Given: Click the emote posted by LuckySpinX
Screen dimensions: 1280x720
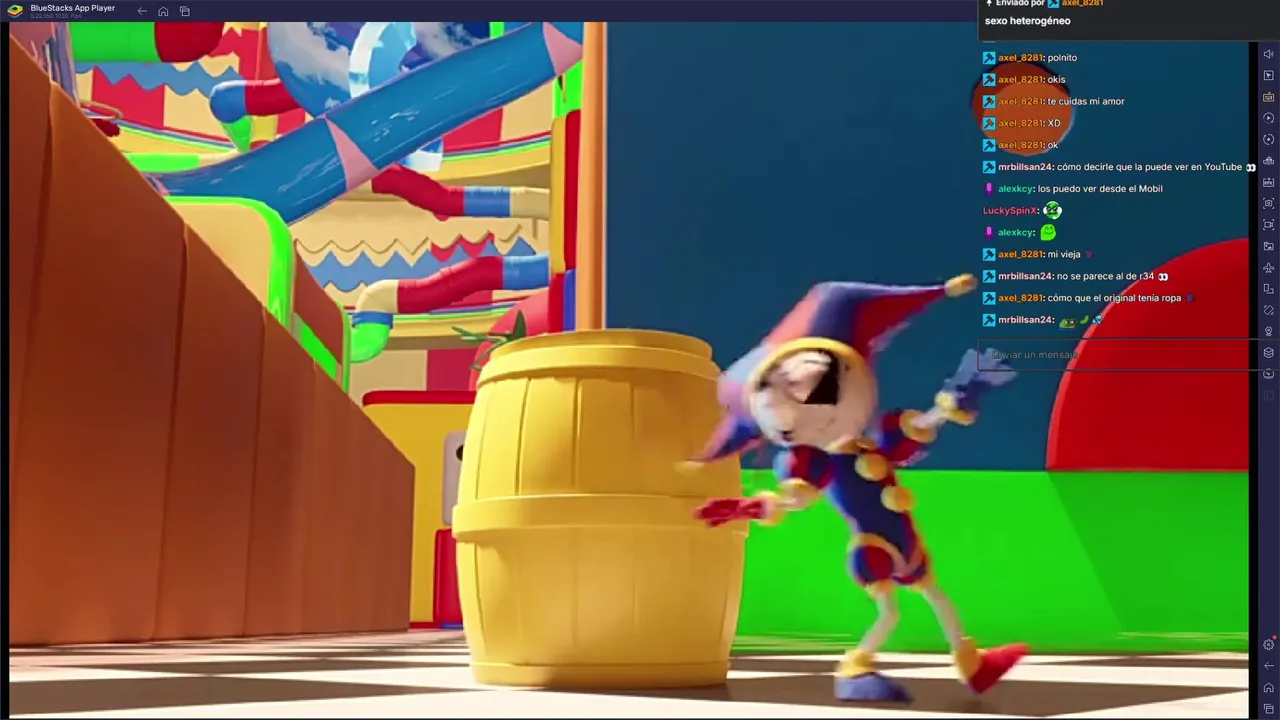Looking at the screenshot, I should pyautogui.click(x=1052, y=211).
